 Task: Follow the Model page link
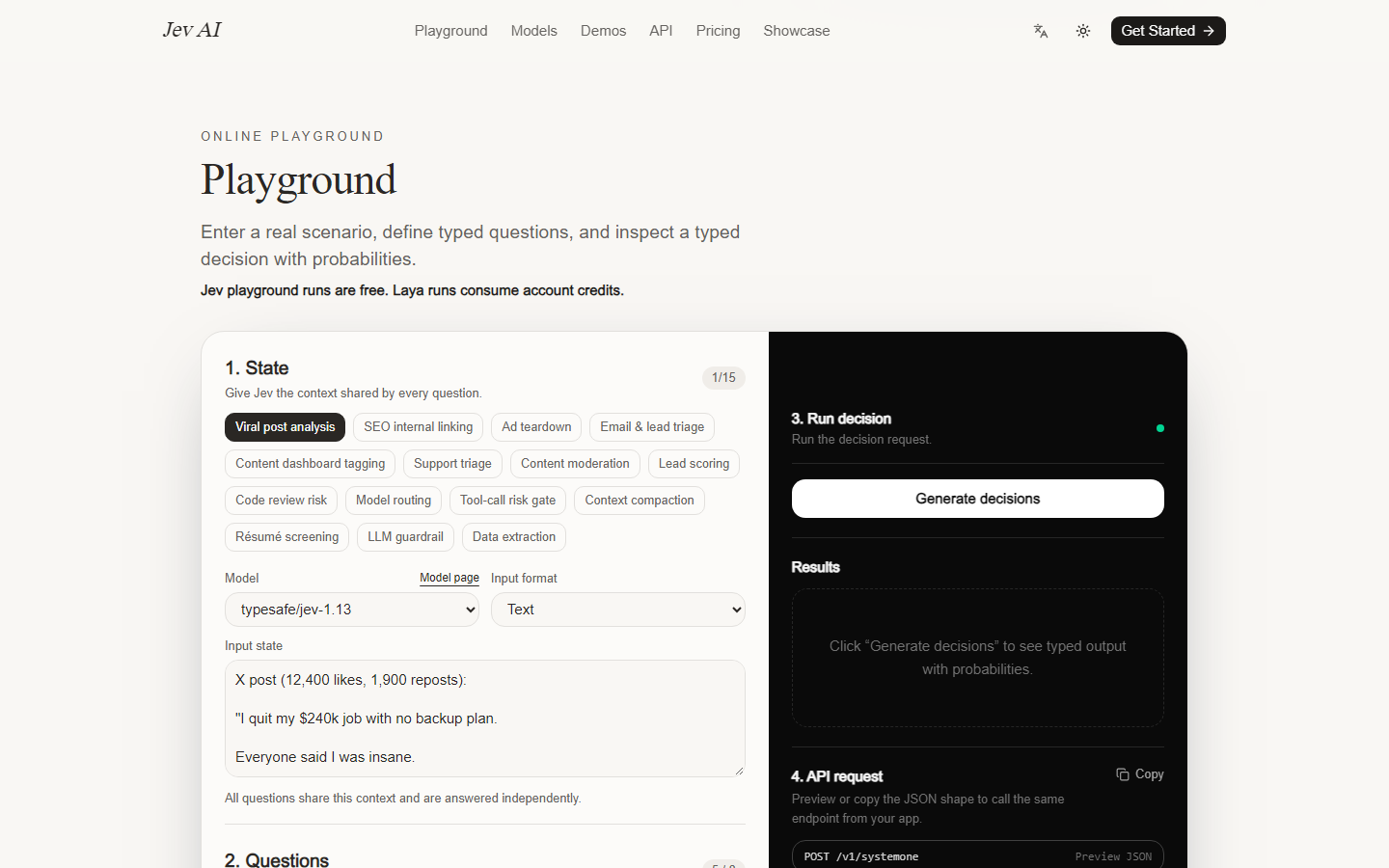[449, 578]
